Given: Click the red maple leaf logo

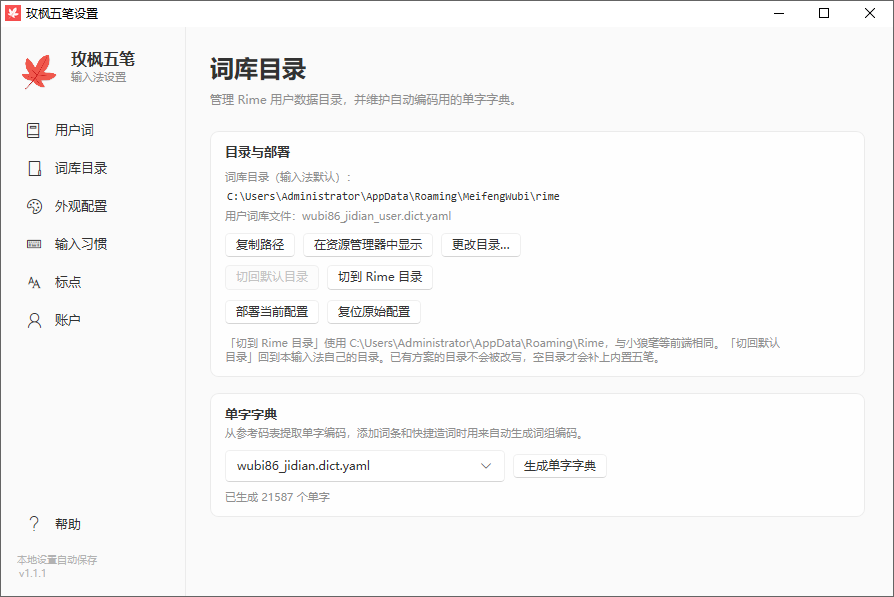Looking at the screenshot, I should point(39,71).
